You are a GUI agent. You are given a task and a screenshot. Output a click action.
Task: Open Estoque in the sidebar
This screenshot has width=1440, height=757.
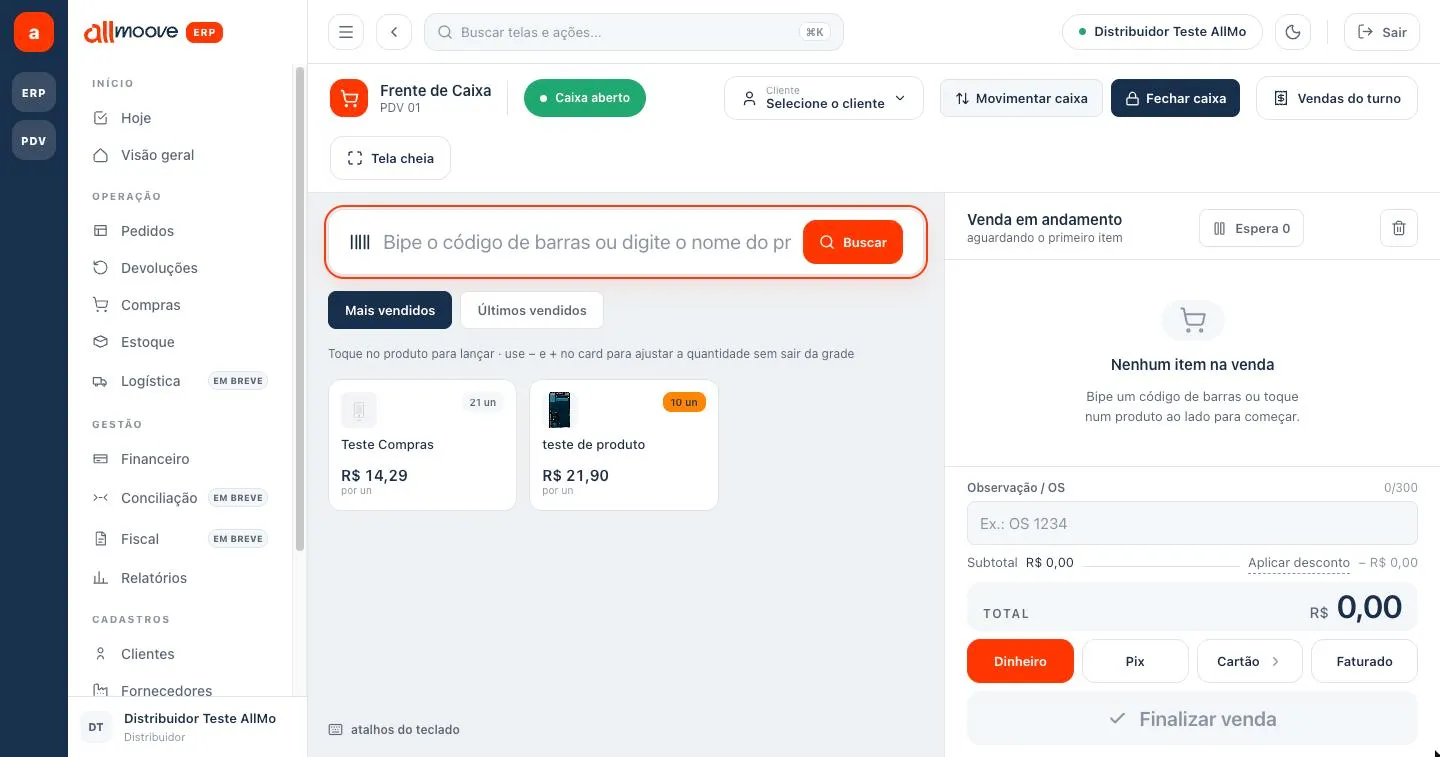tap(180, 342)
